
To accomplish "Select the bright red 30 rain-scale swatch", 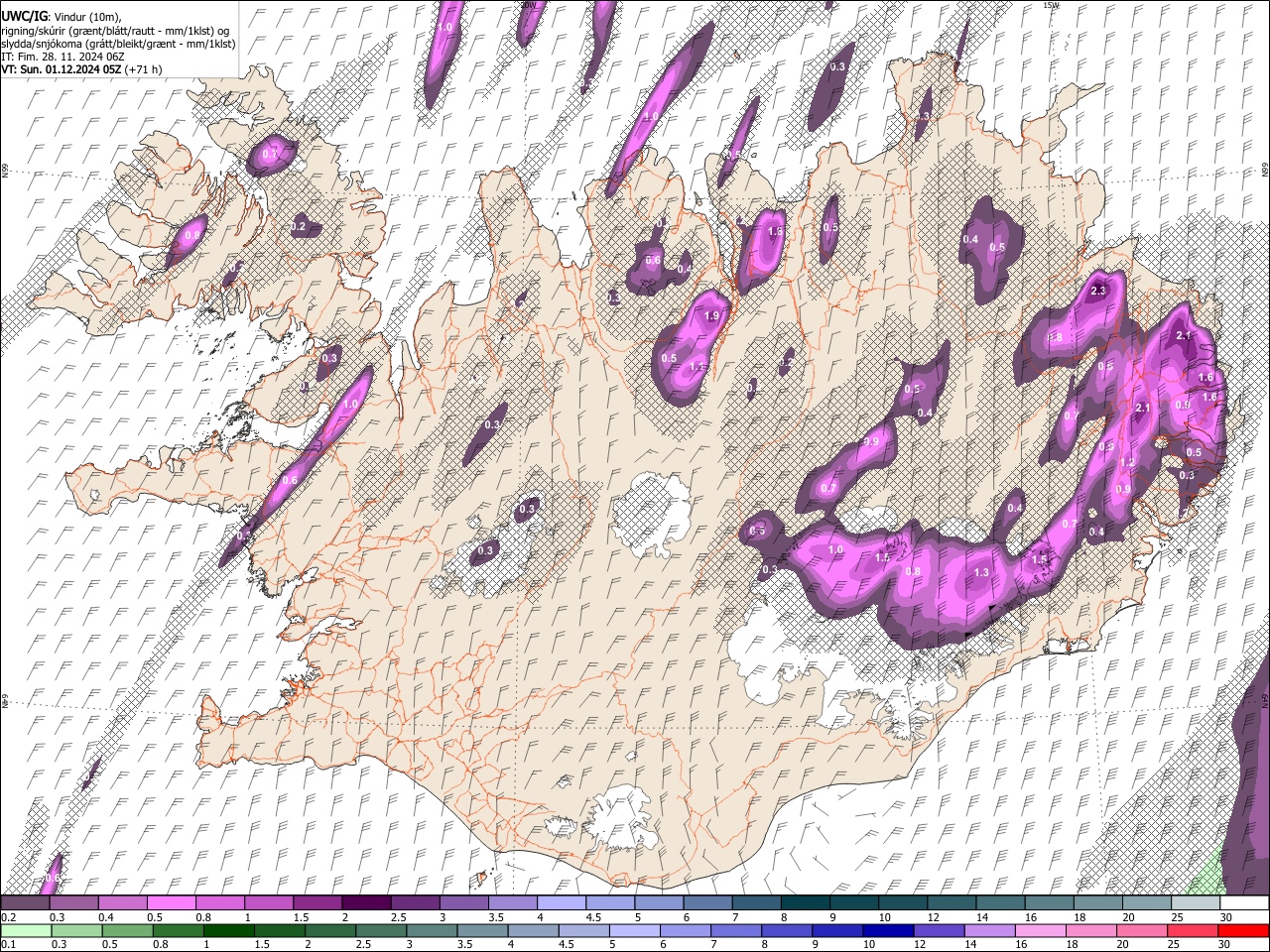I will coord(1243,930).
